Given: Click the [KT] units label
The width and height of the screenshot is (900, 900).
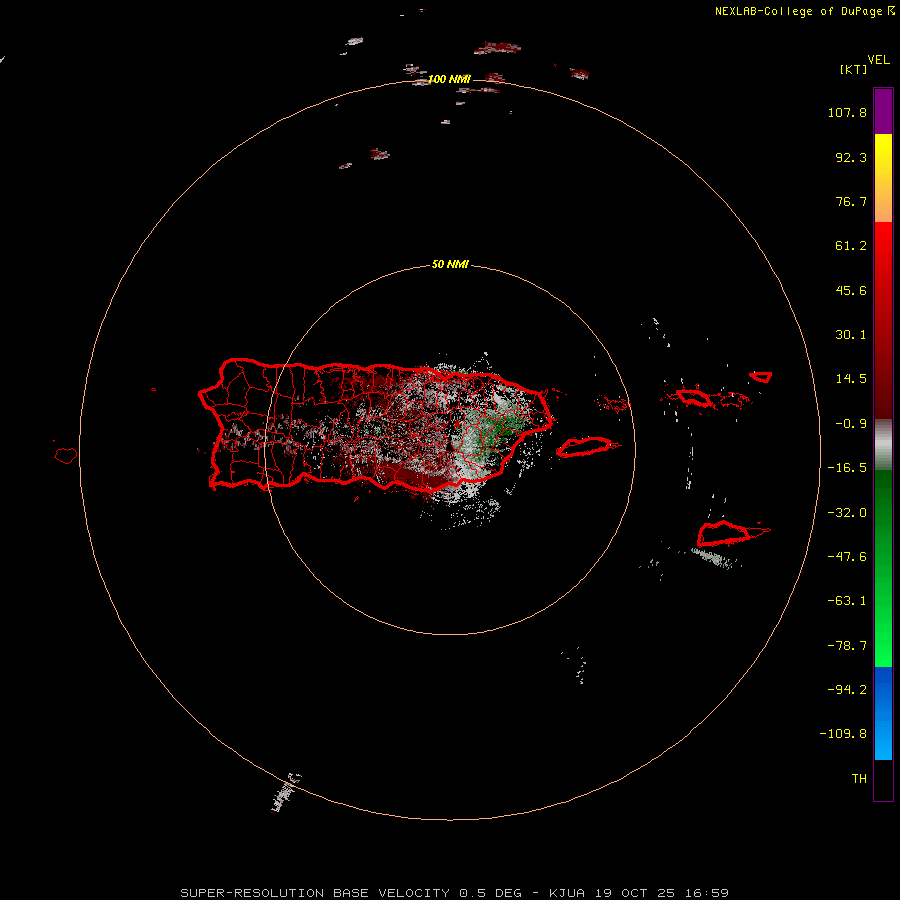Looking at the screenshot, I should point(854,69).
